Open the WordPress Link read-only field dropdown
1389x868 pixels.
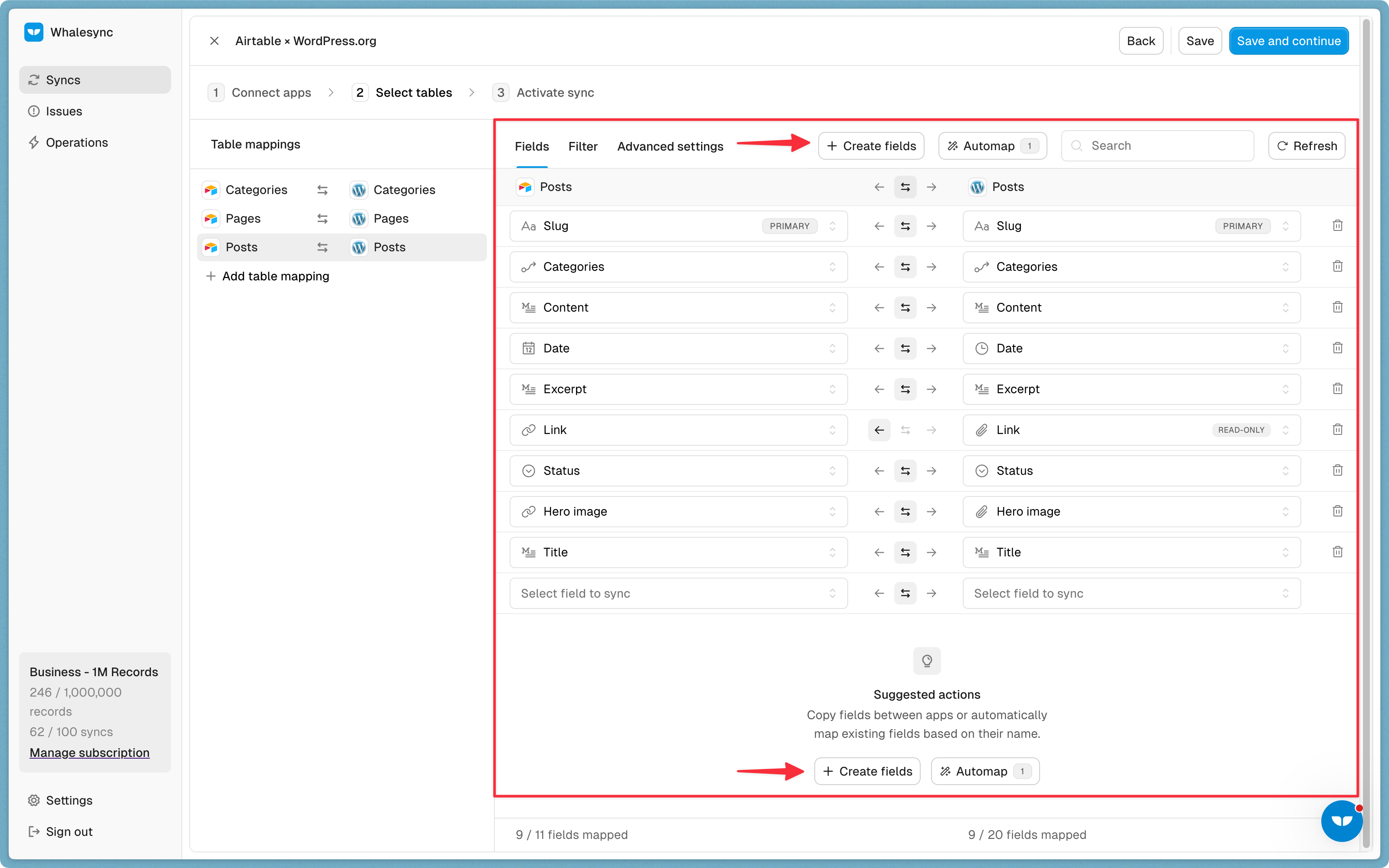tap(1131, 430)
